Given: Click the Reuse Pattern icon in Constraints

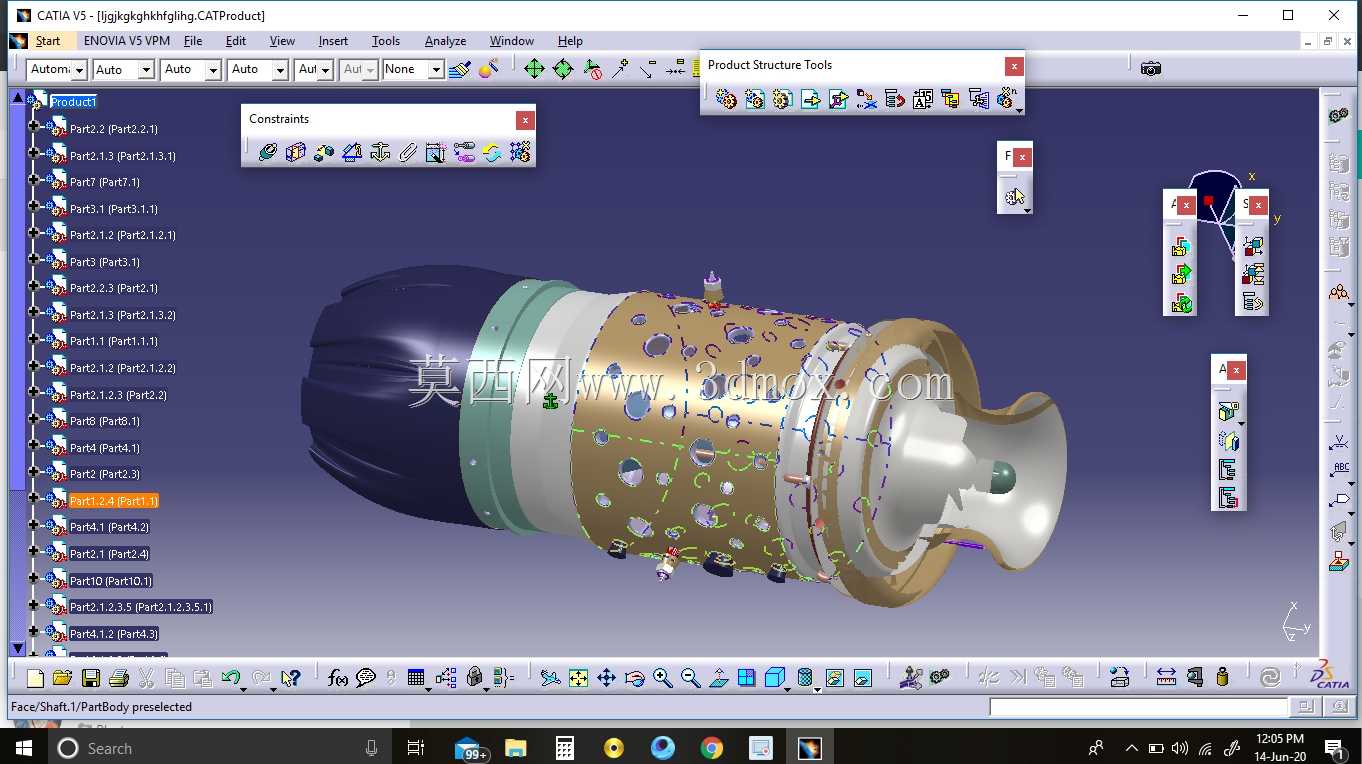Looking at the screenshot, I should (x=519, y=152).
